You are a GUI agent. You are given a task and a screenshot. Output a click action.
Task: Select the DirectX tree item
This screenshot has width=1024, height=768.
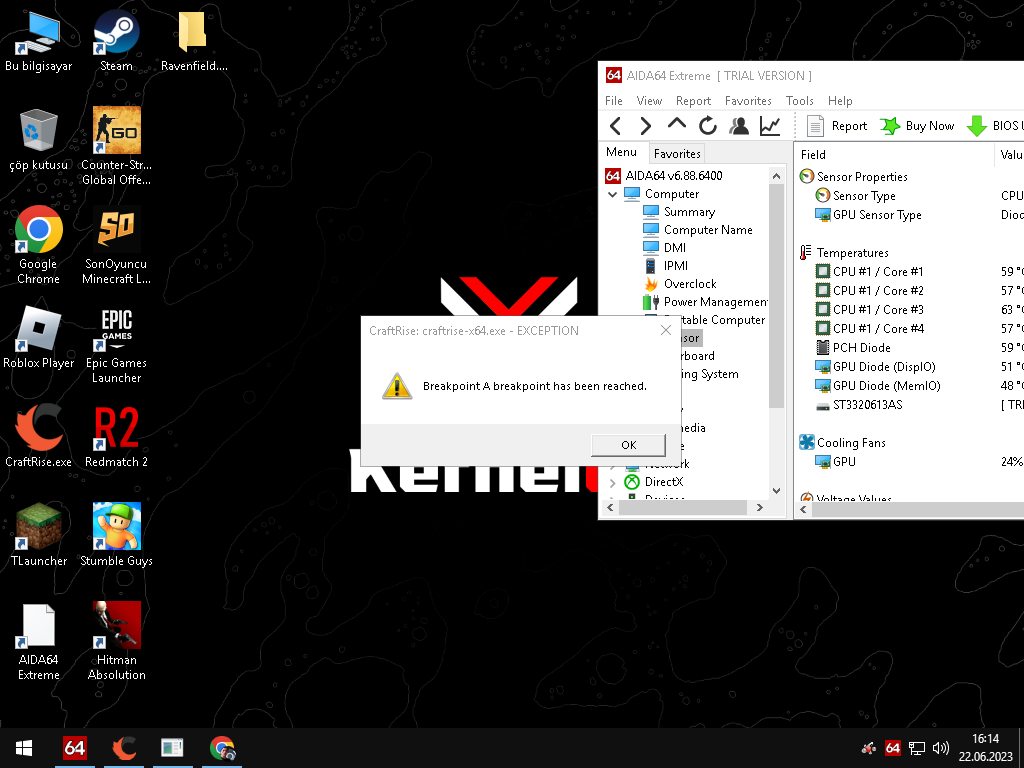[654, 482]
